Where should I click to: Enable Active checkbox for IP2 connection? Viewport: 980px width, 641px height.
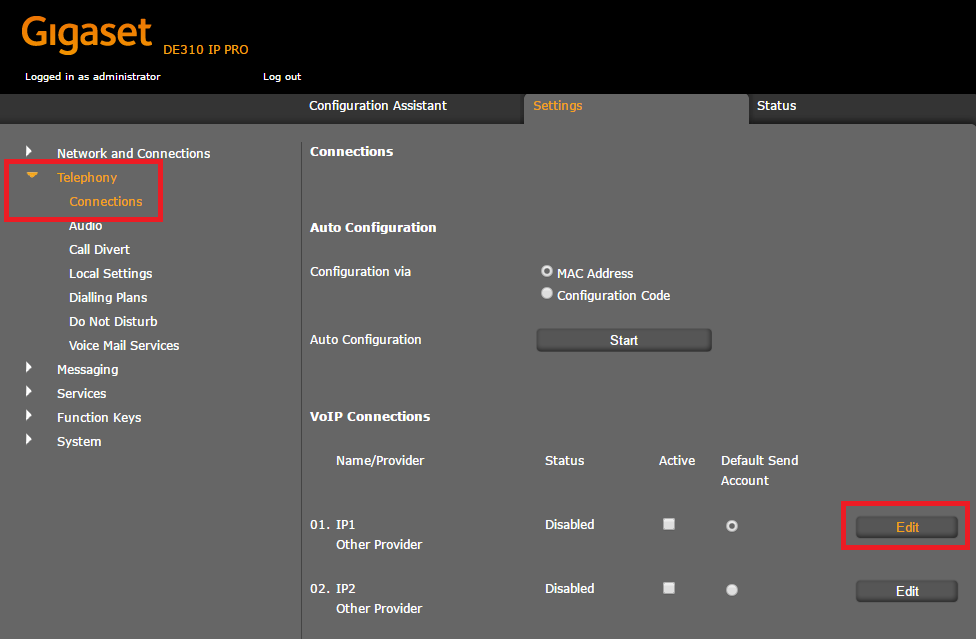(668, 590)
